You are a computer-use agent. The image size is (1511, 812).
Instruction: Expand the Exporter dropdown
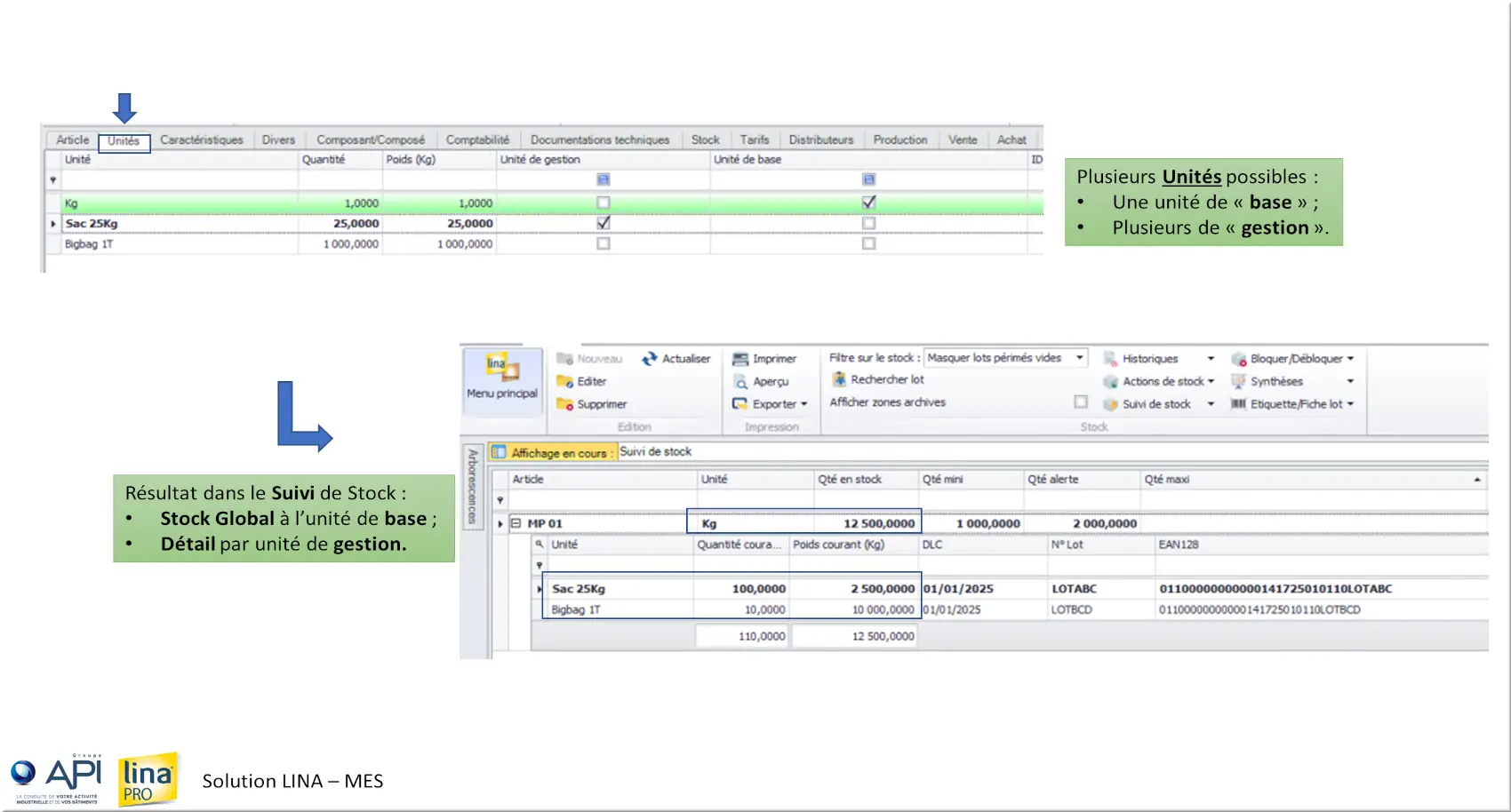coord(803,404)
